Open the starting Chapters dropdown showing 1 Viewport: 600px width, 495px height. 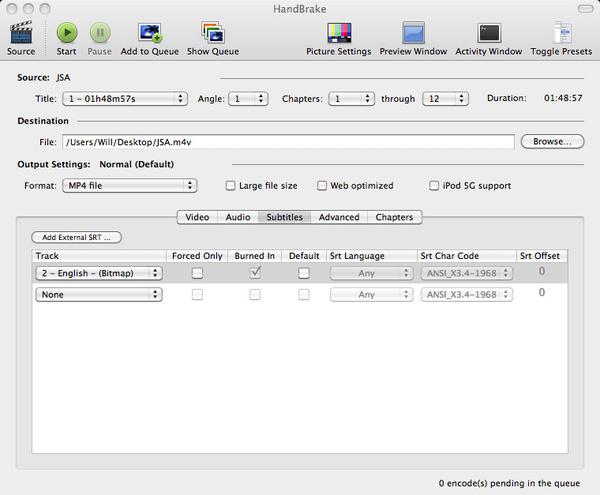coord(351,99)
